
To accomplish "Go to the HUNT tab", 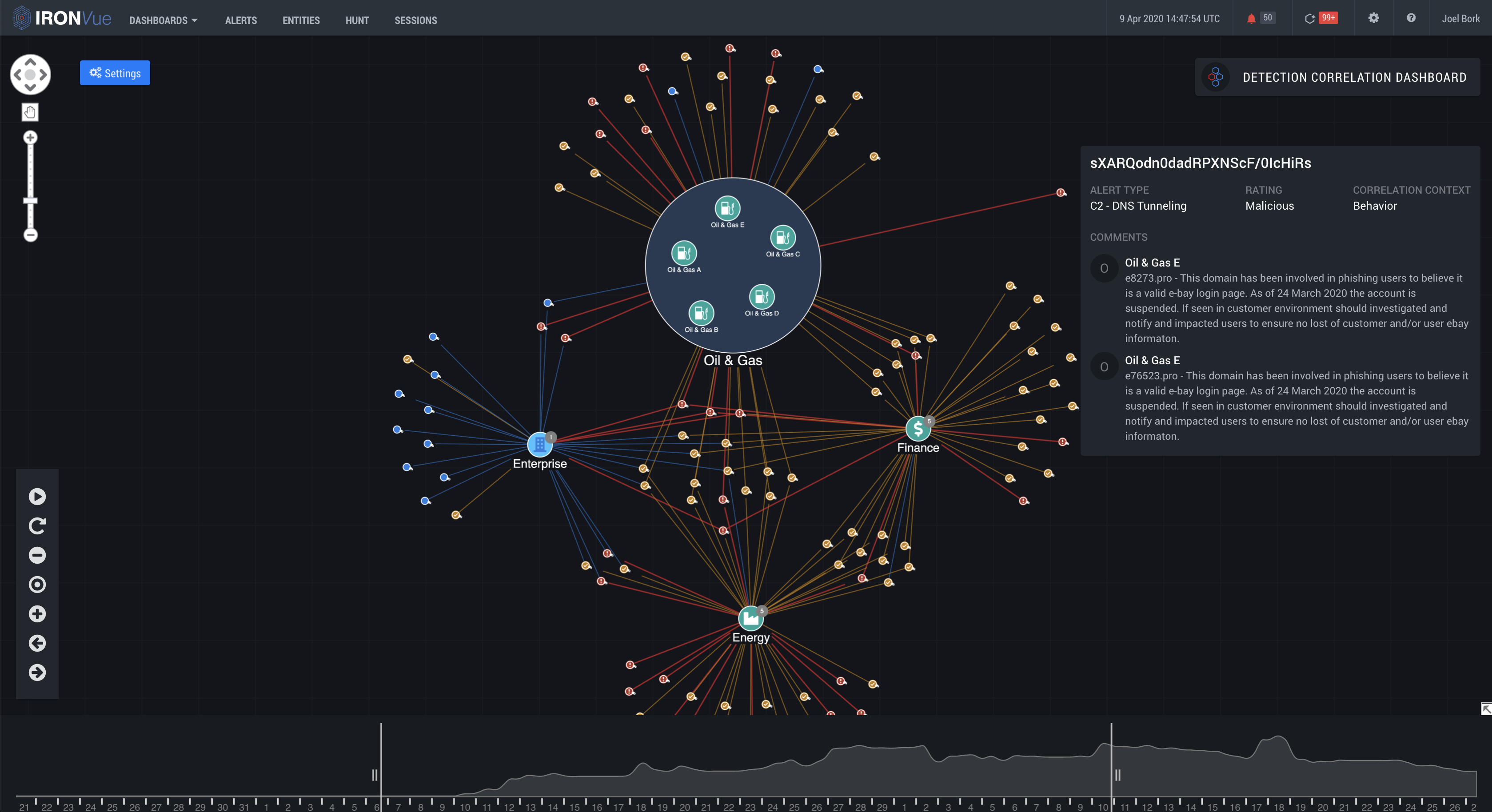I will pos(357,20).
